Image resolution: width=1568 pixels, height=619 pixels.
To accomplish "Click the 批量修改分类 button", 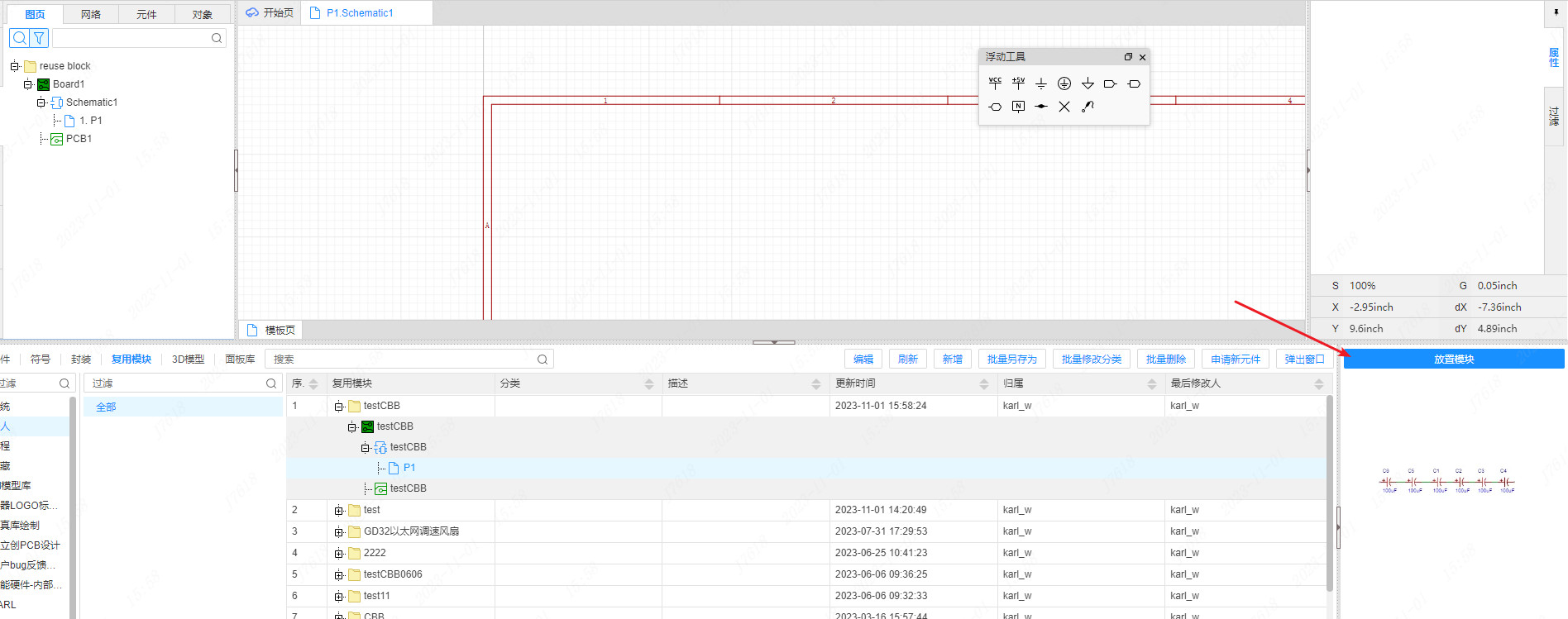I will tap(1092, 359).
